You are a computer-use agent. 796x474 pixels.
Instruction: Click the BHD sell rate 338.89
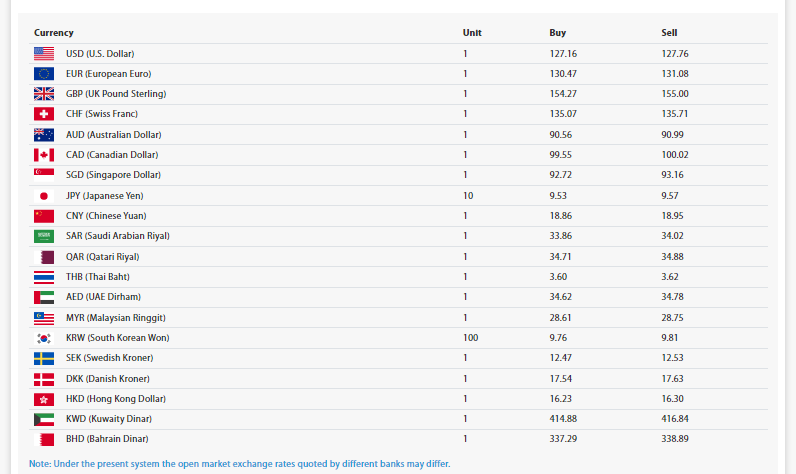coord(676,439)
